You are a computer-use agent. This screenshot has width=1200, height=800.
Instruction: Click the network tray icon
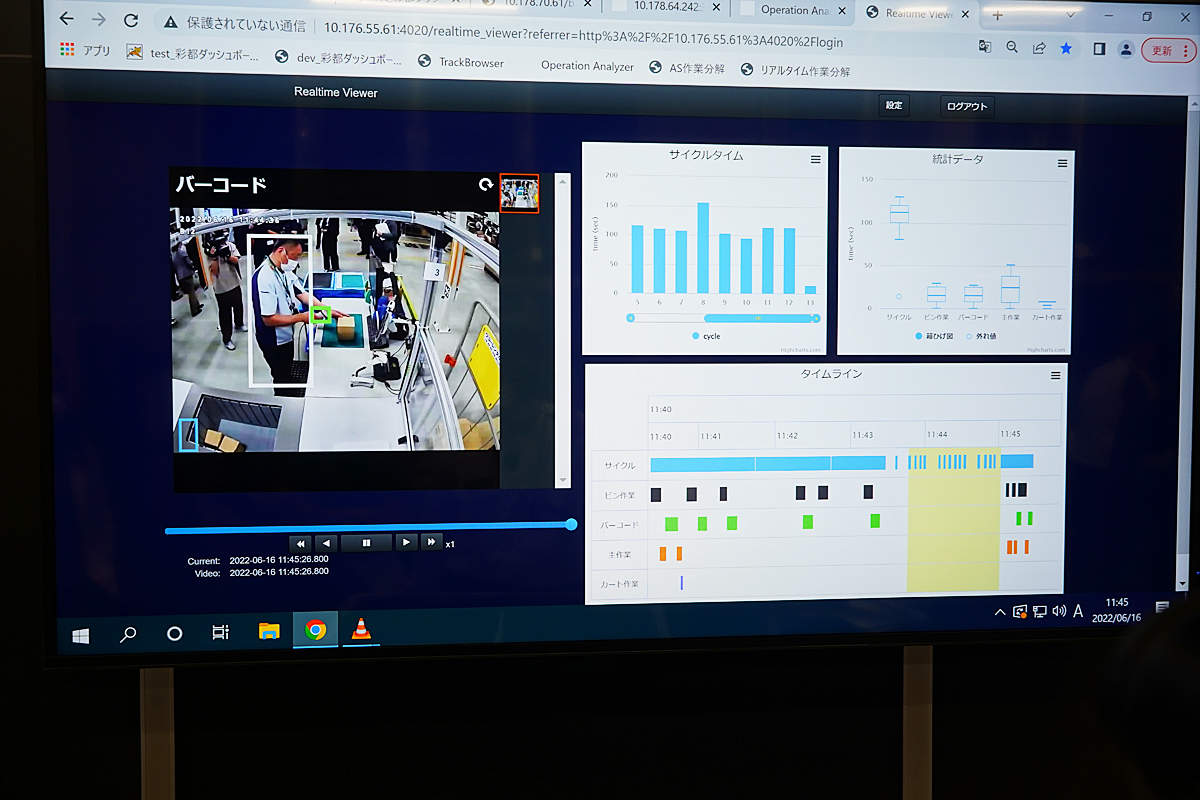click(x=1040, y=611)
